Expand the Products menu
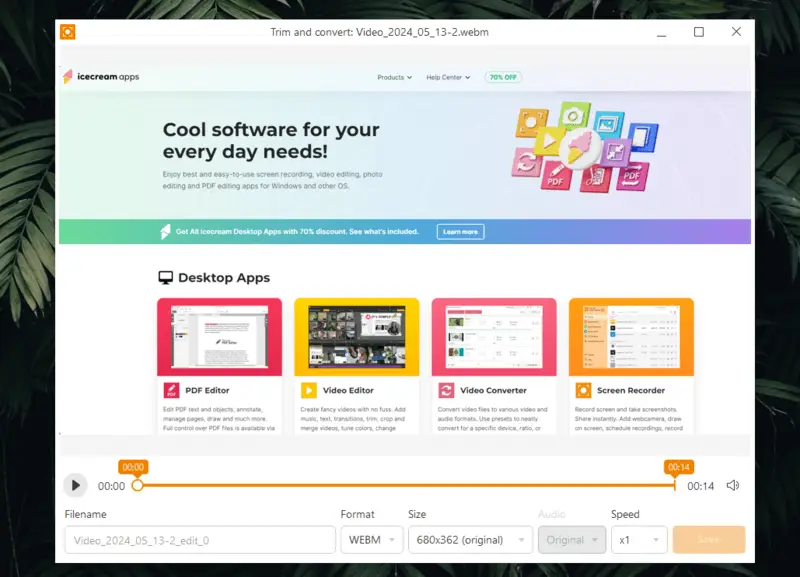The width and height of the screenshot is (800, 577). click(394, 78)
